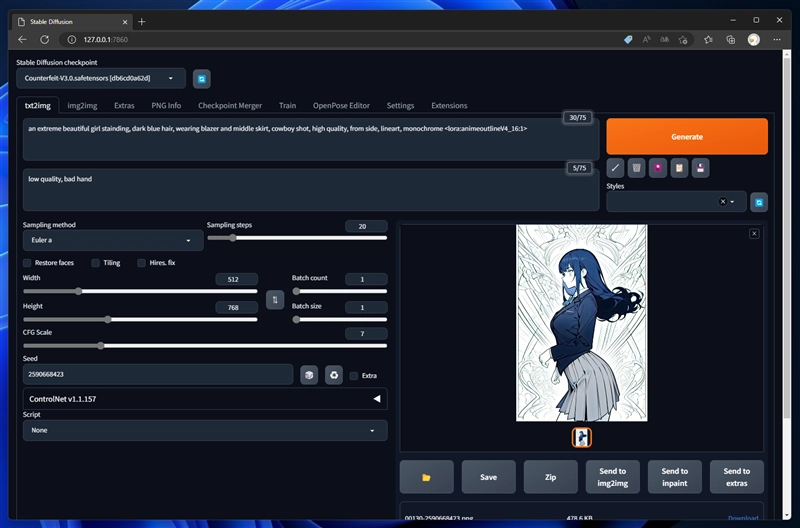Viewport: 800px width, 528px height.
Task: Reload the browser page
Action: click(x=44, y=39)
